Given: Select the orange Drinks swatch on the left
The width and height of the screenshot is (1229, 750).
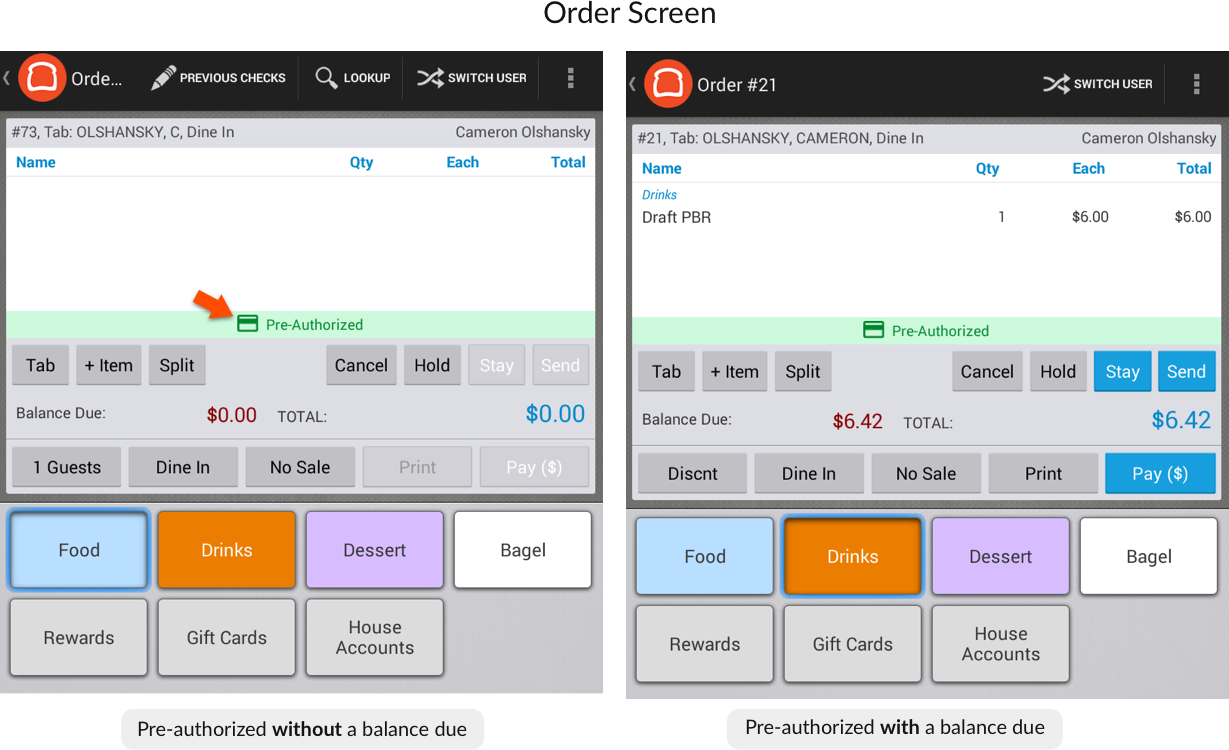Looking at the screenshot, I should [x=226, y=549].
